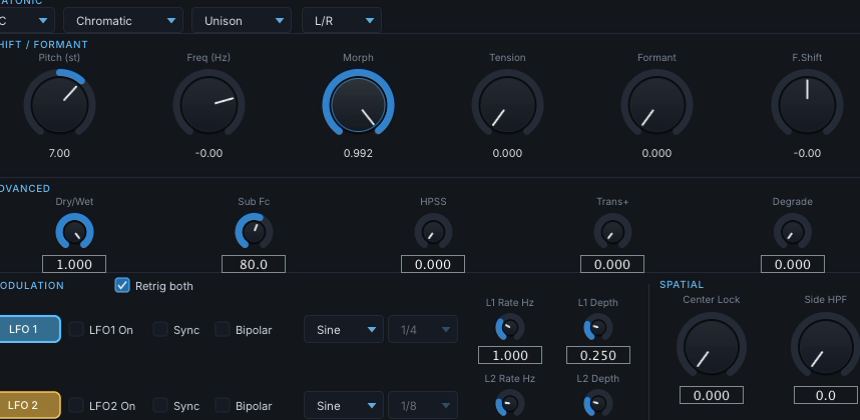Click the F.Shift value -0.00

coord(807,154)
